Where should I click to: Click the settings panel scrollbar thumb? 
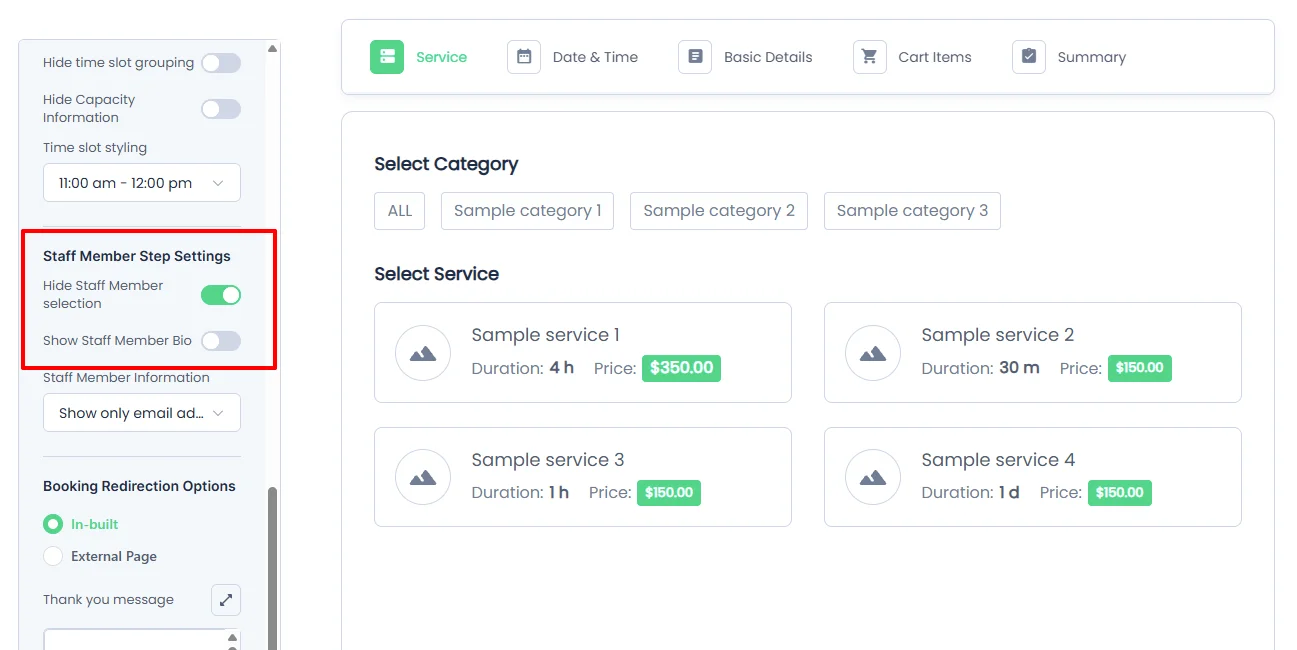pos(273,567)
